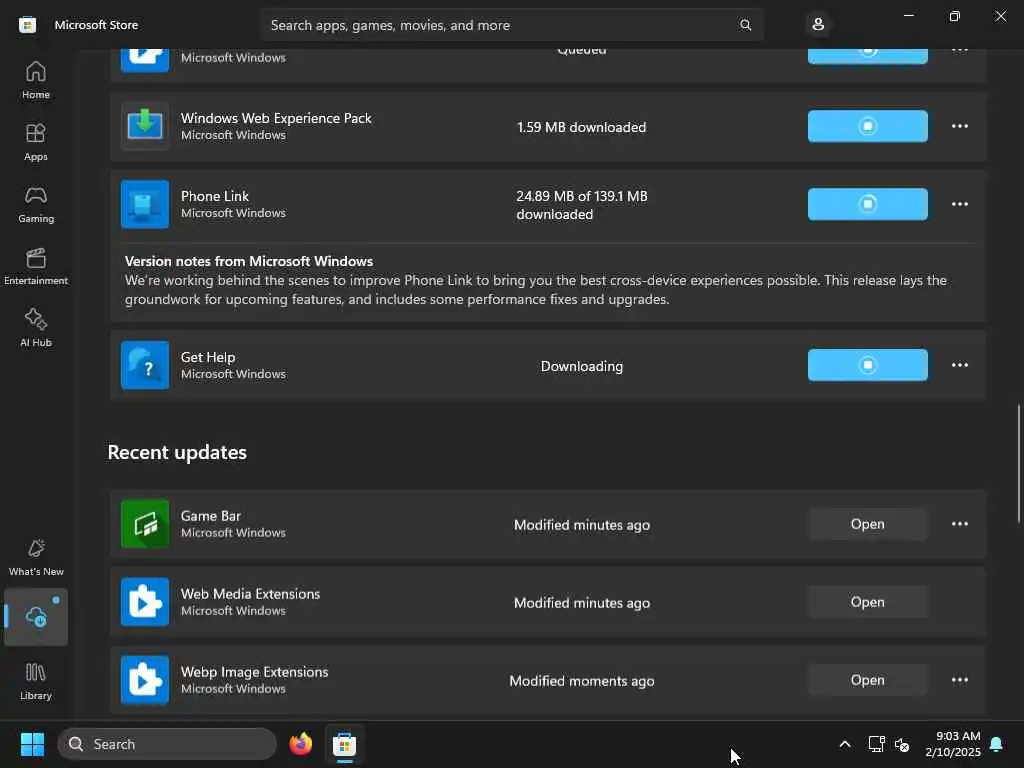This screenshot has width=1024, height=768.
Task: Open more options for Game Bar
Action: (959, 524)
